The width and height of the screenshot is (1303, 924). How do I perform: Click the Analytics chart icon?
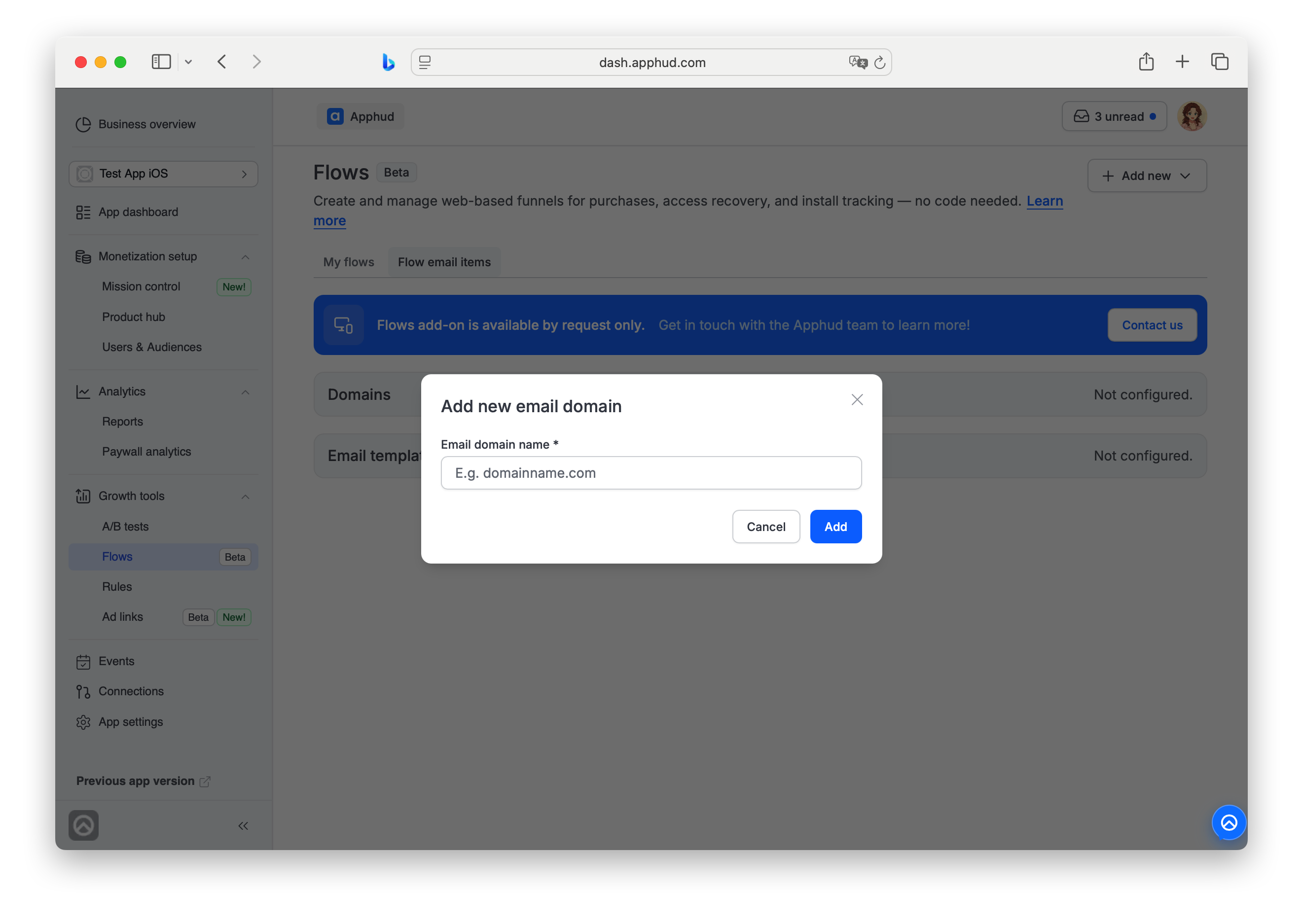tap(83, 392)
